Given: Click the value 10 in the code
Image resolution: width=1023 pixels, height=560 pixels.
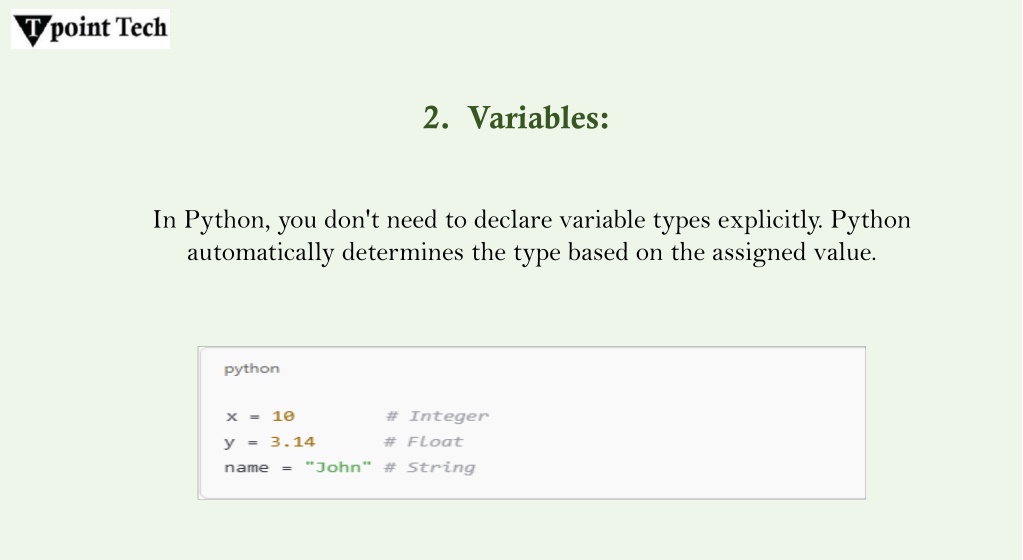Looking at the screenshot, I should point(283,416).
